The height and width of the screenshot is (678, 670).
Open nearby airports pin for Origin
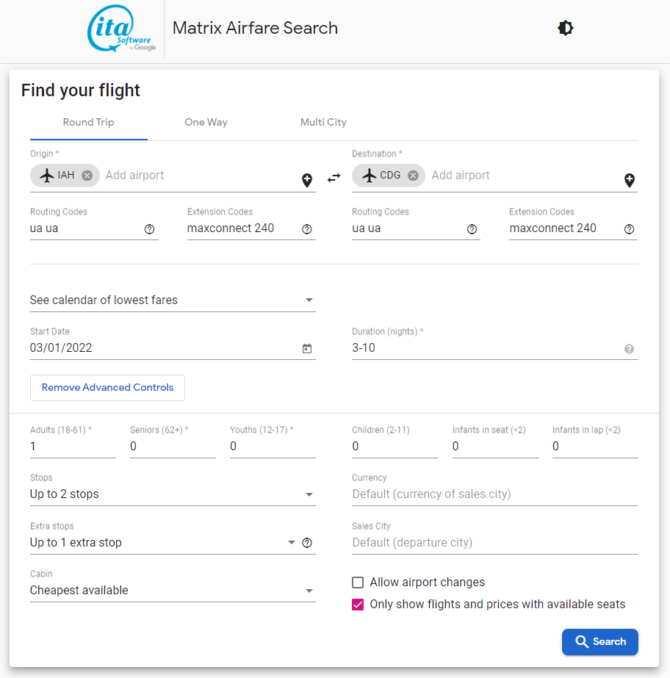[x=307, y=180]
